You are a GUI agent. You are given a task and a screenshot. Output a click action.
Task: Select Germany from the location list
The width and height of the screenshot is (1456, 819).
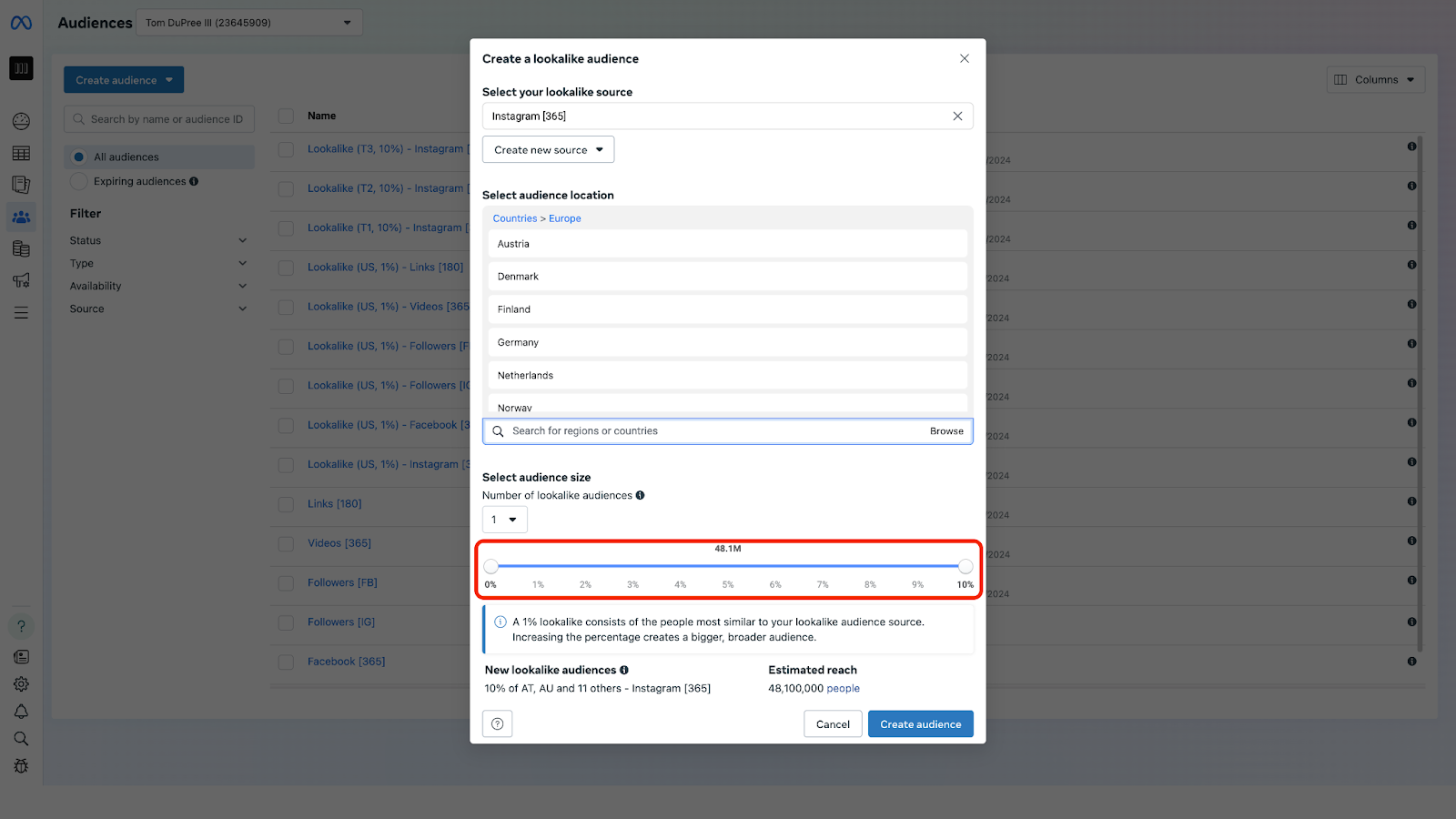click(x=727, y=342)
